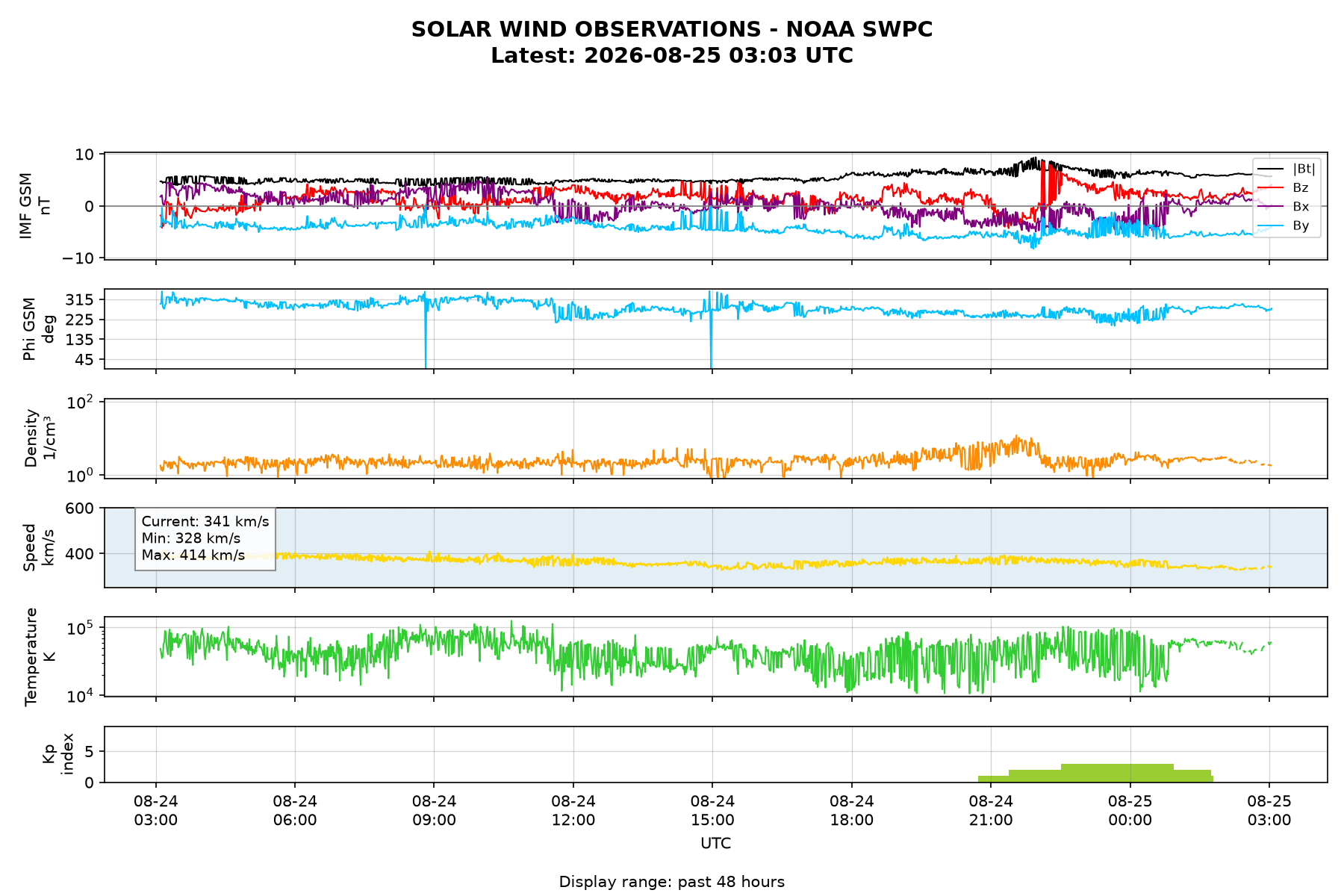Image resolution: width=1344 pixels, height=896 pixels.
Task: Click the Temperature K axis label
Action: [x=40, y=657]
